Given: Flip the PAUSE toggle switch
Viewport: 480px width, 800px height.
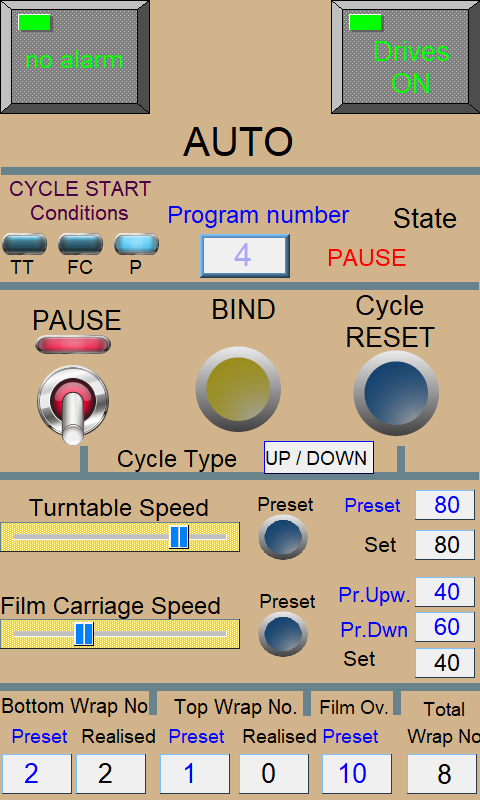Looking at the screenshot, I should 73,405.
